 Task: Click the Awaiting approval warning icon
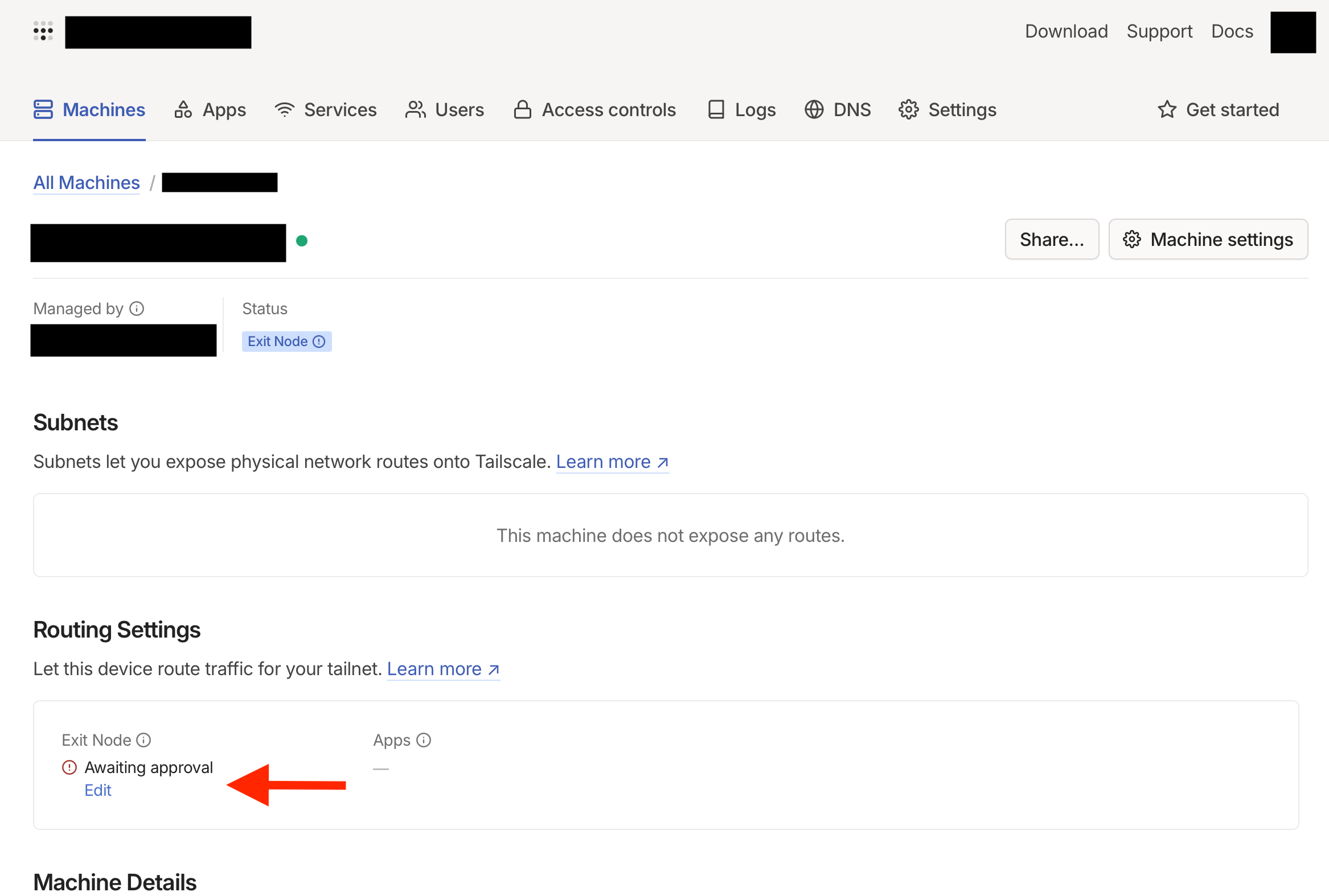pyautogui.click(x=68, y=767)
